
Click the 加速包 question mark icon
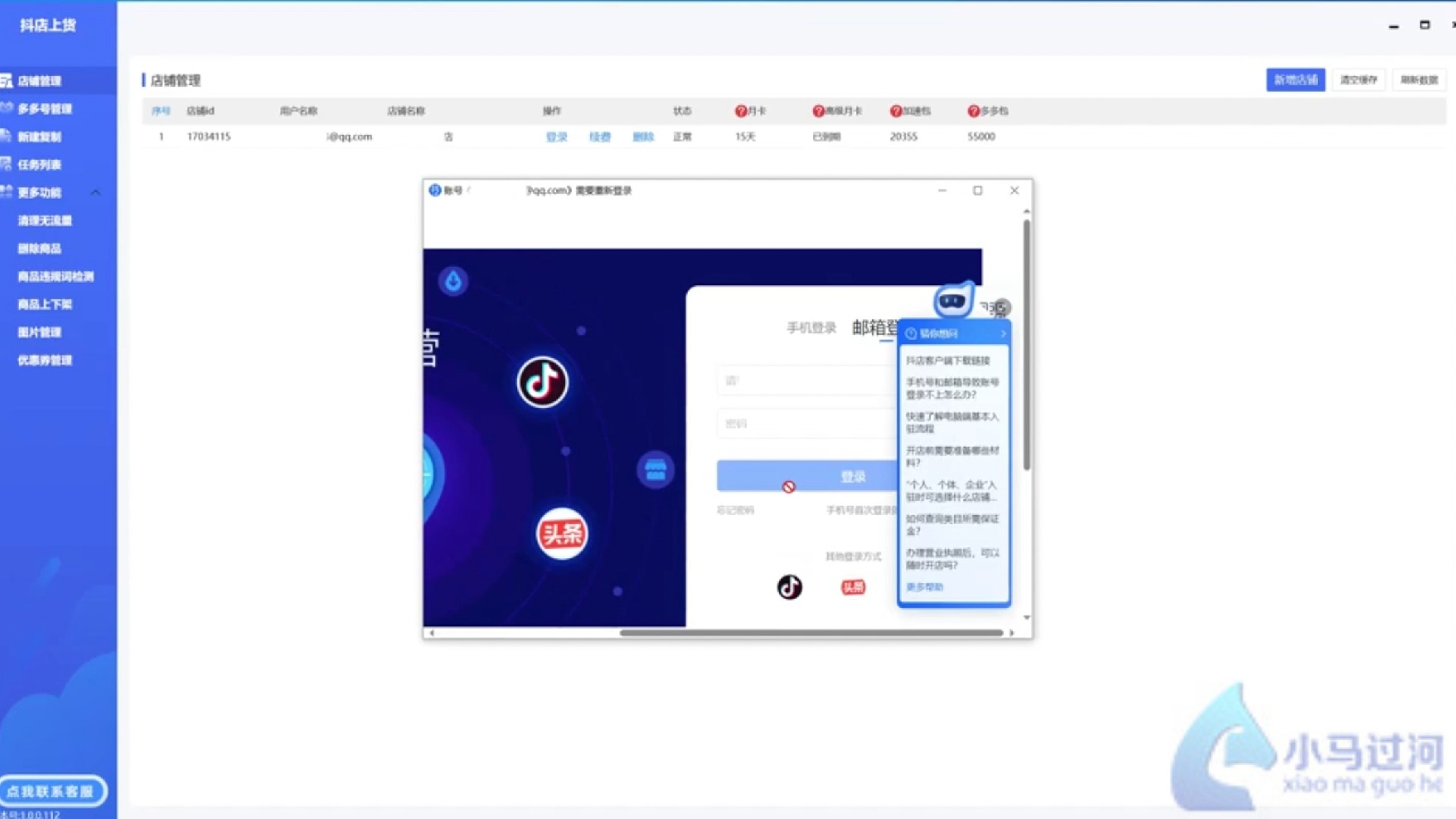pyautogui.click(x=896, y=111)
